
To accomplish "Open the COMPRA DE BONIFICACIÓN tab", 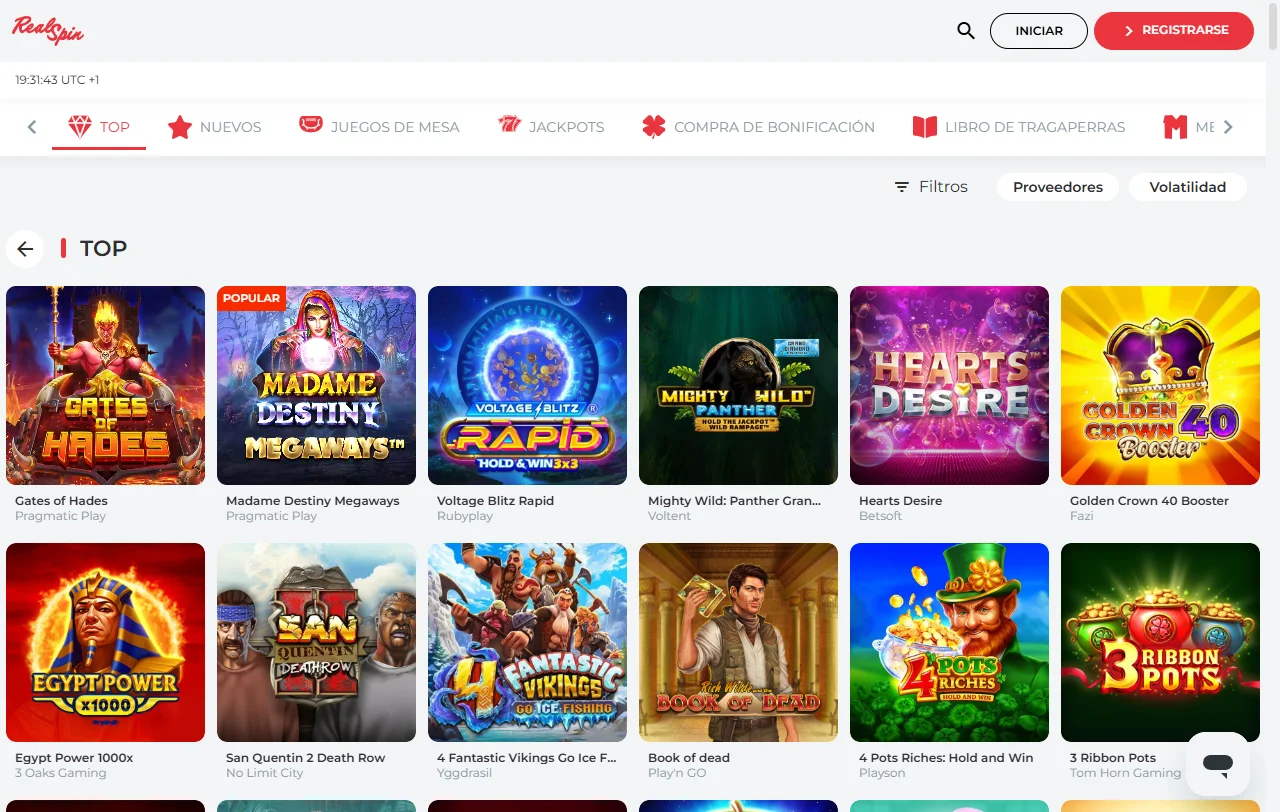I will coord(759,127).
